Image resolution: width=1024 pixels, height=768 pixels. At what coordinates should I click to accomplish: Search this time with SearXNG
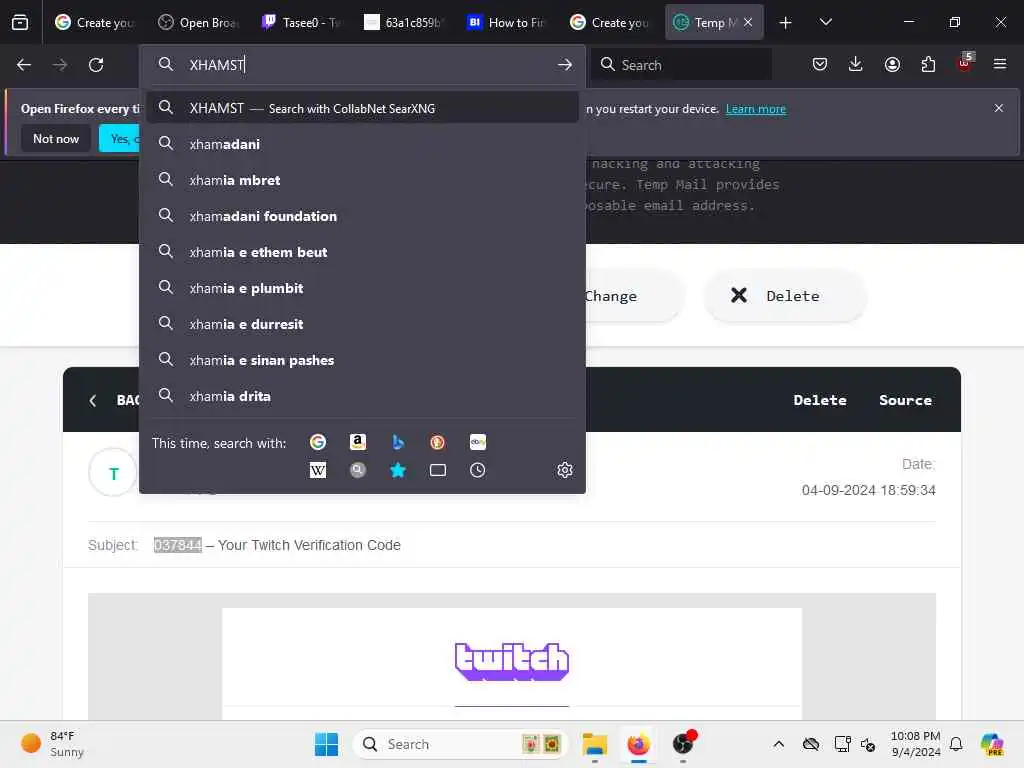pos(358,470)
